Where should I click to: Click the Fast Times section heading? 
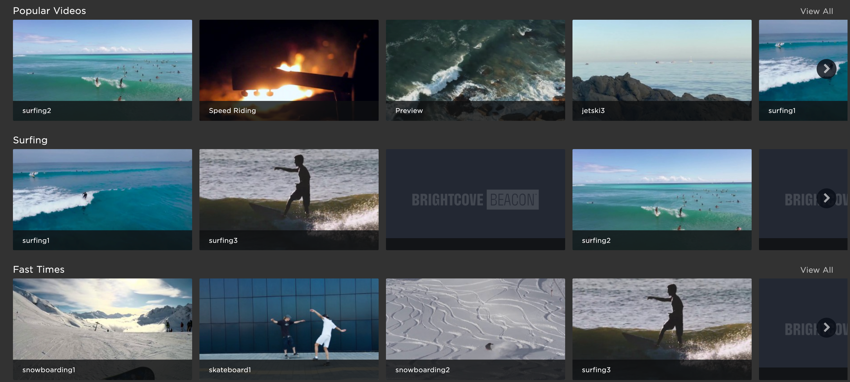pyautogui.click(x=38, y=270)
